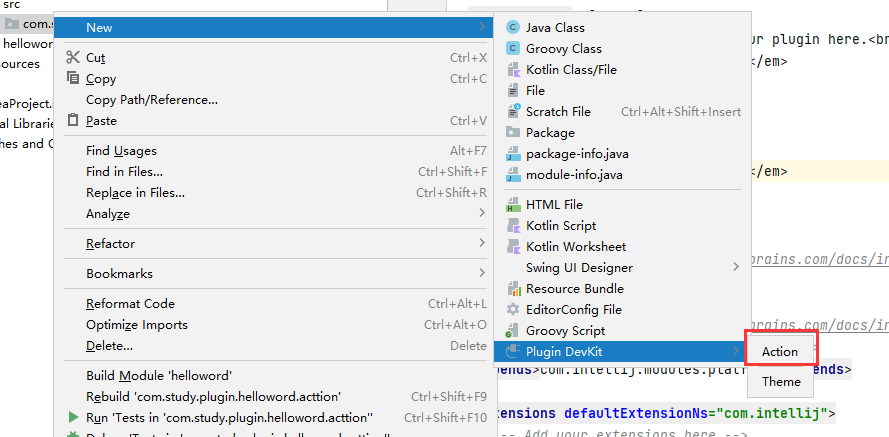Click the package-info.java icon

point(513,154)
